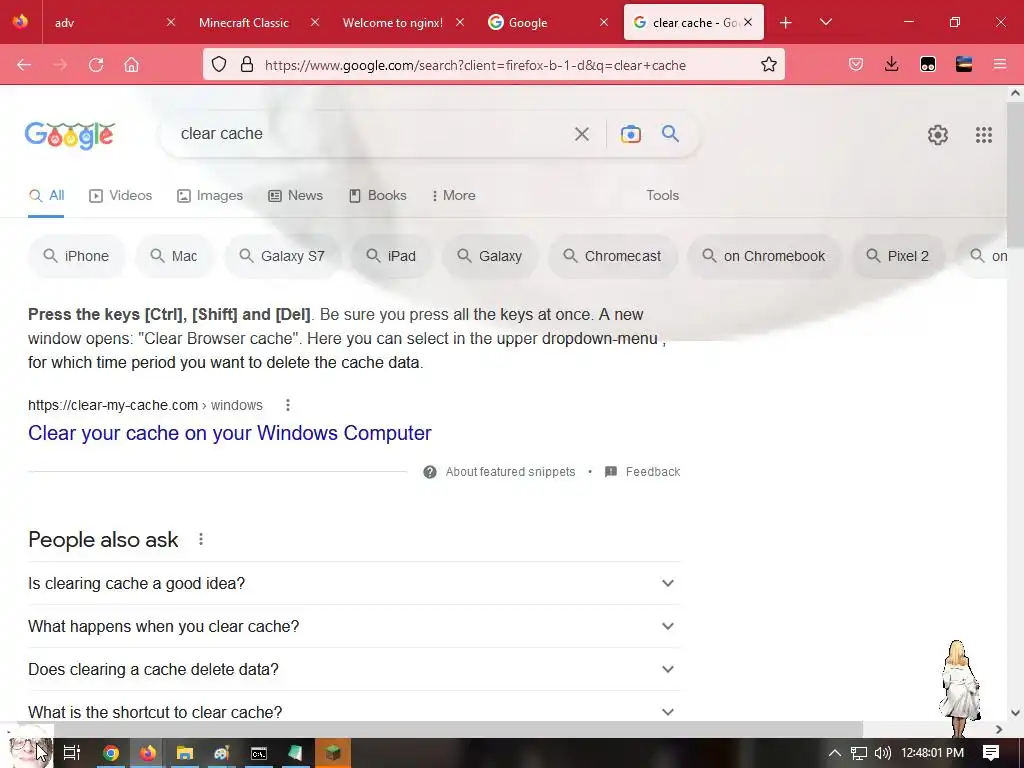This screenshot has width=1024, height=768.
Task: Close the Welcome to nginx! tab
Action: pos(460,22)
